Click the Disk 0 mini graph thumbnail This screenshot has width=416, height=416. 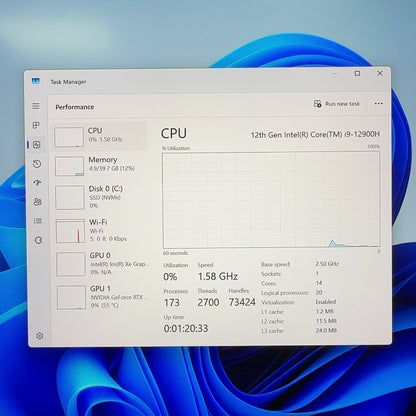click(70, 198)
